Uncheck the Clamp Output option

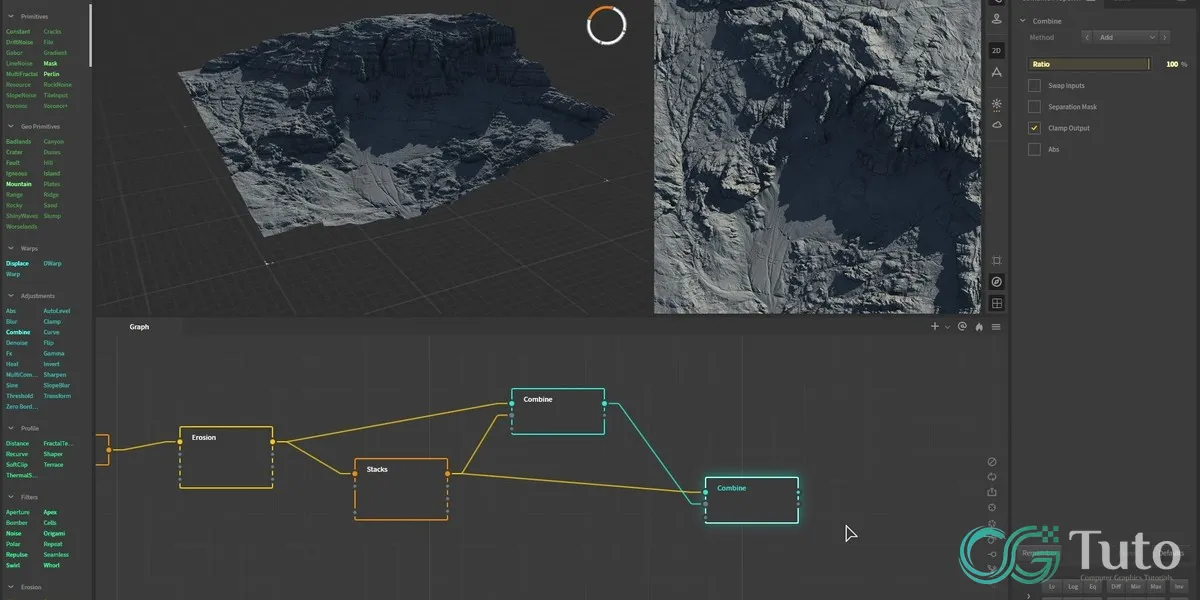1033,127
